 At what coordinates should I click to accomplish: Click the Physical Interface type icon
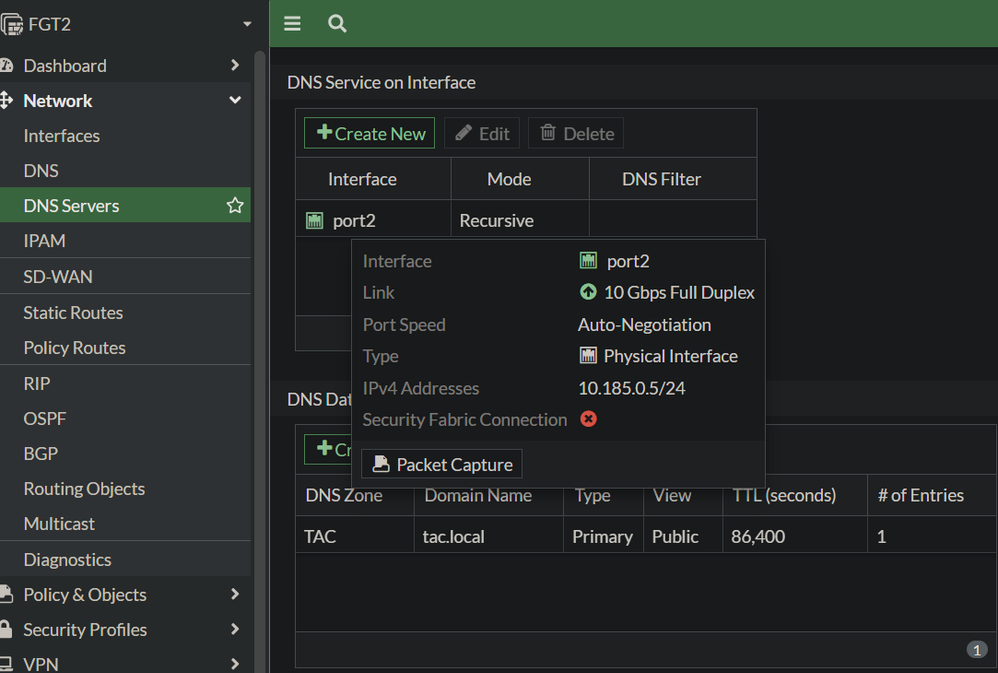point(588,356)
